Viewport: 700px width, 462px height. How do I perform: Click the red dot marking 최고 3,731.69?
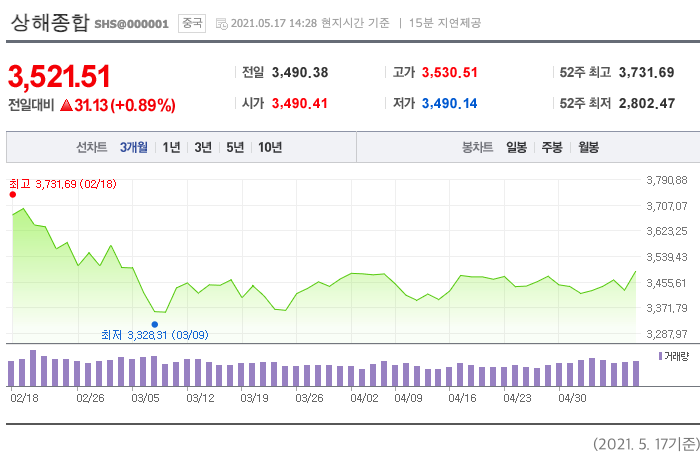(x=13, y=195)
